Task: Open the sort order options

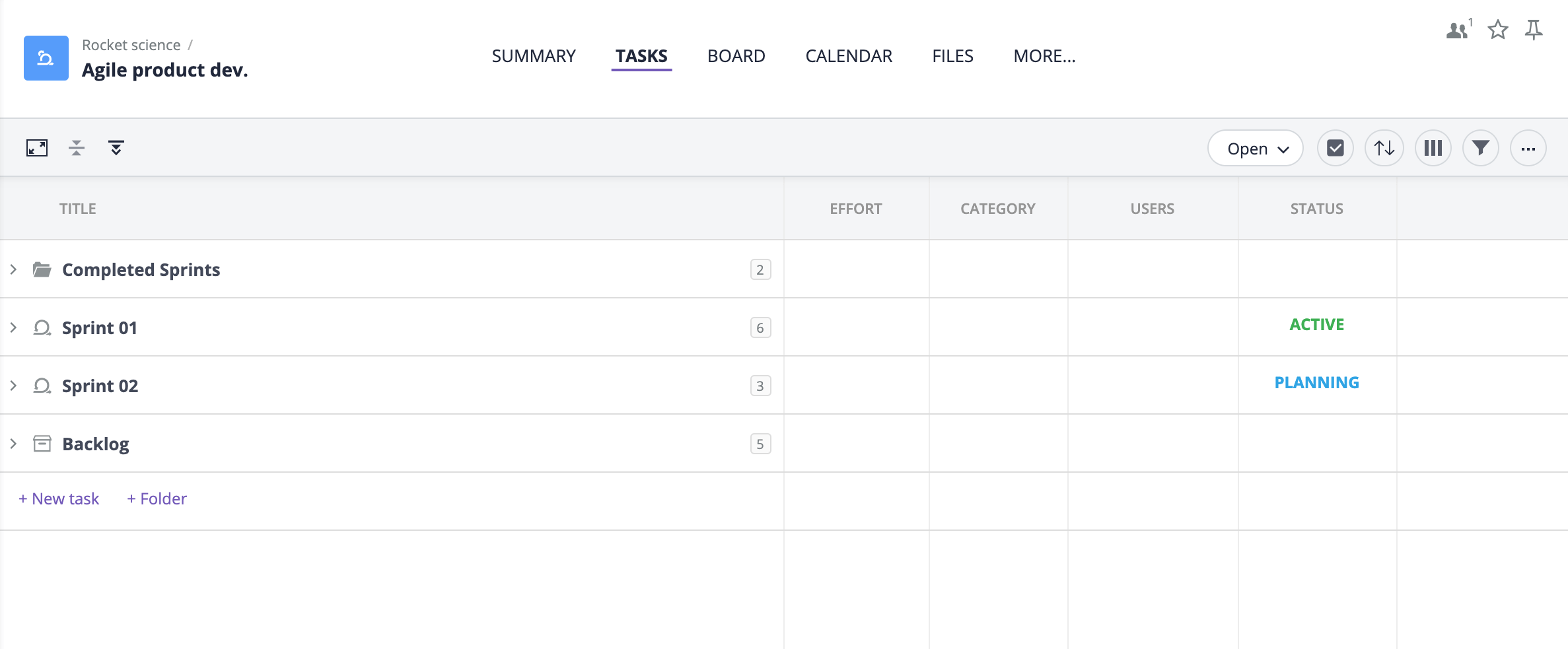Action: point(1384,148)
